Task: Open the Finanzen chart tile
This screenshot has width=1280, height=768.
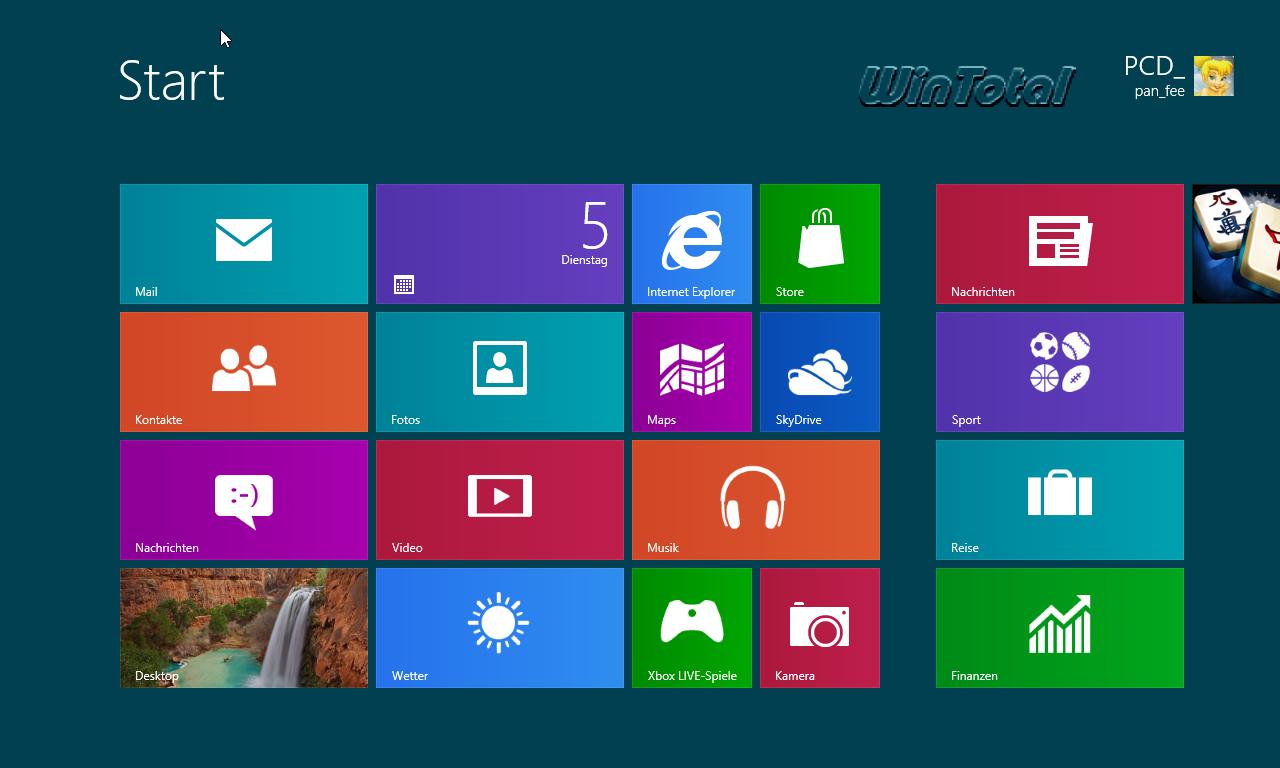Action: click(1060, 628)
